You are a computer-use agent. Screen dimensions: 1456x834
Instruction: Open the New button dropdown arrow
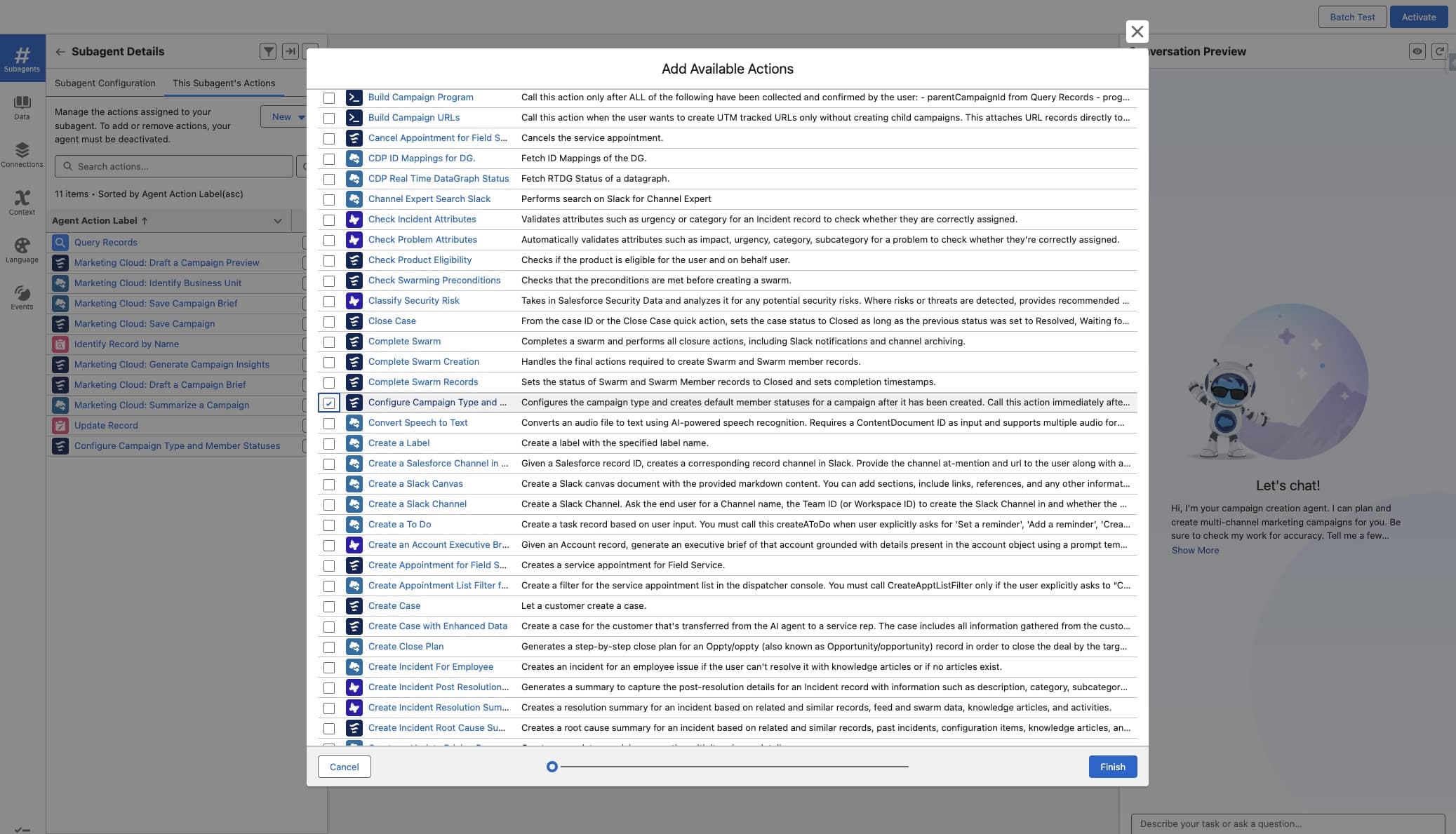(x=301, y=117)
